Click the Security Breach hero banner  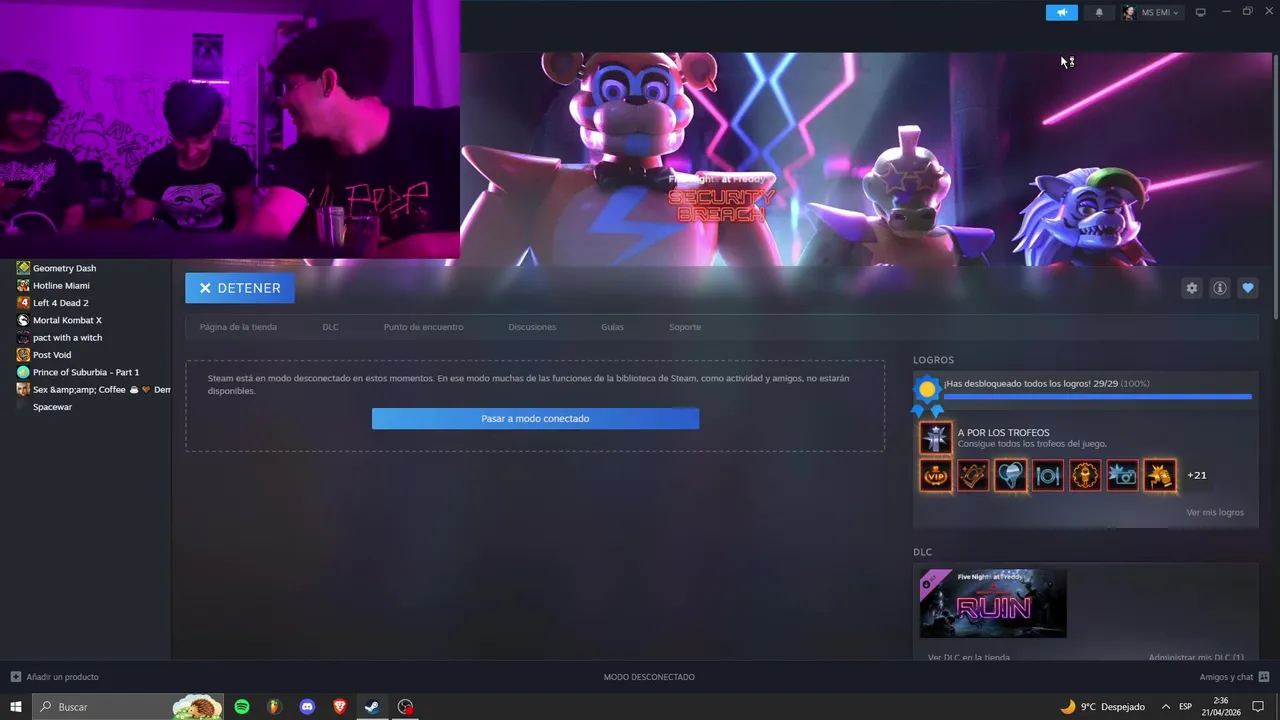865,158
